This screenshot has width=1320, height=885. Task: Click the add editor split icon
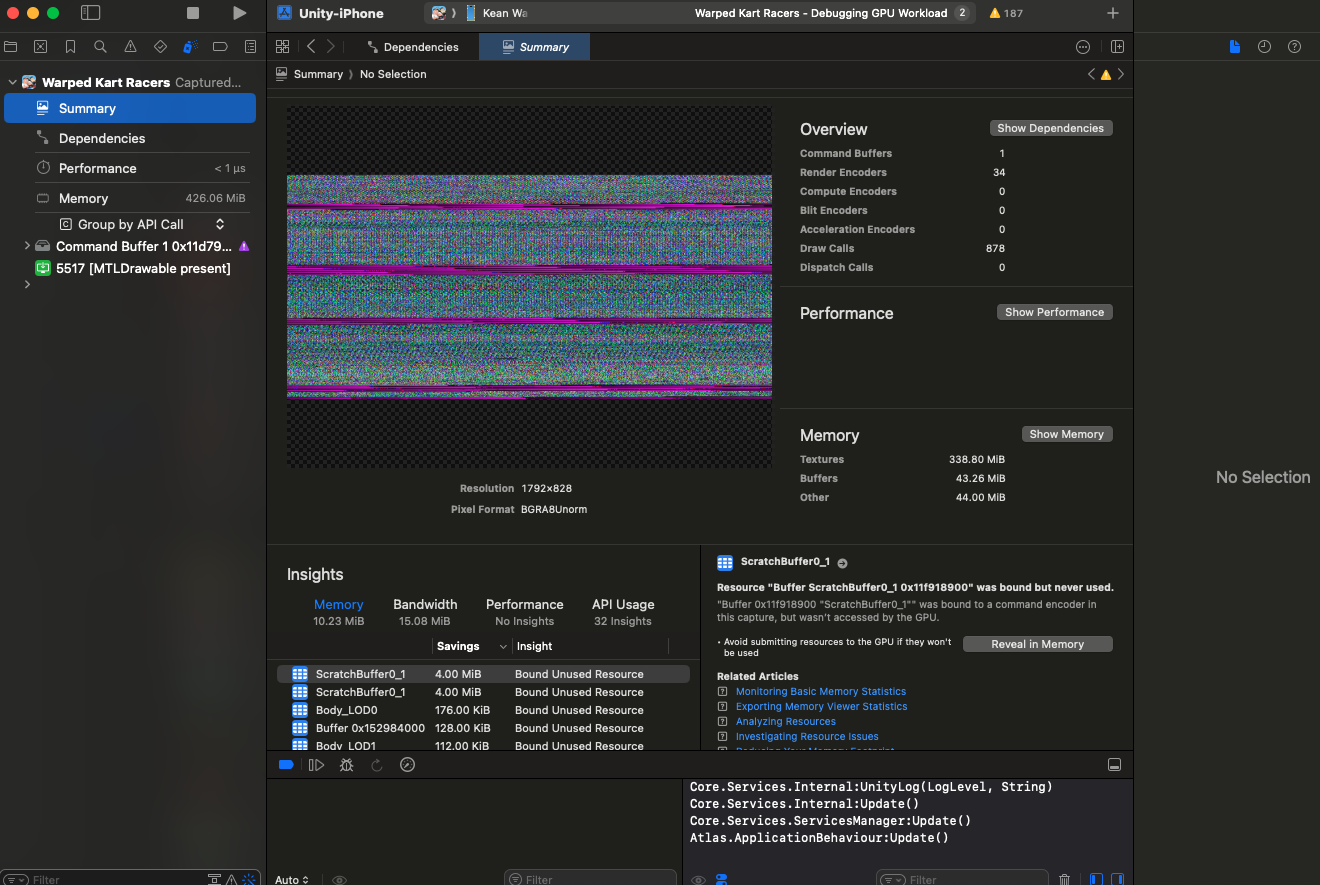(1117, 47)
